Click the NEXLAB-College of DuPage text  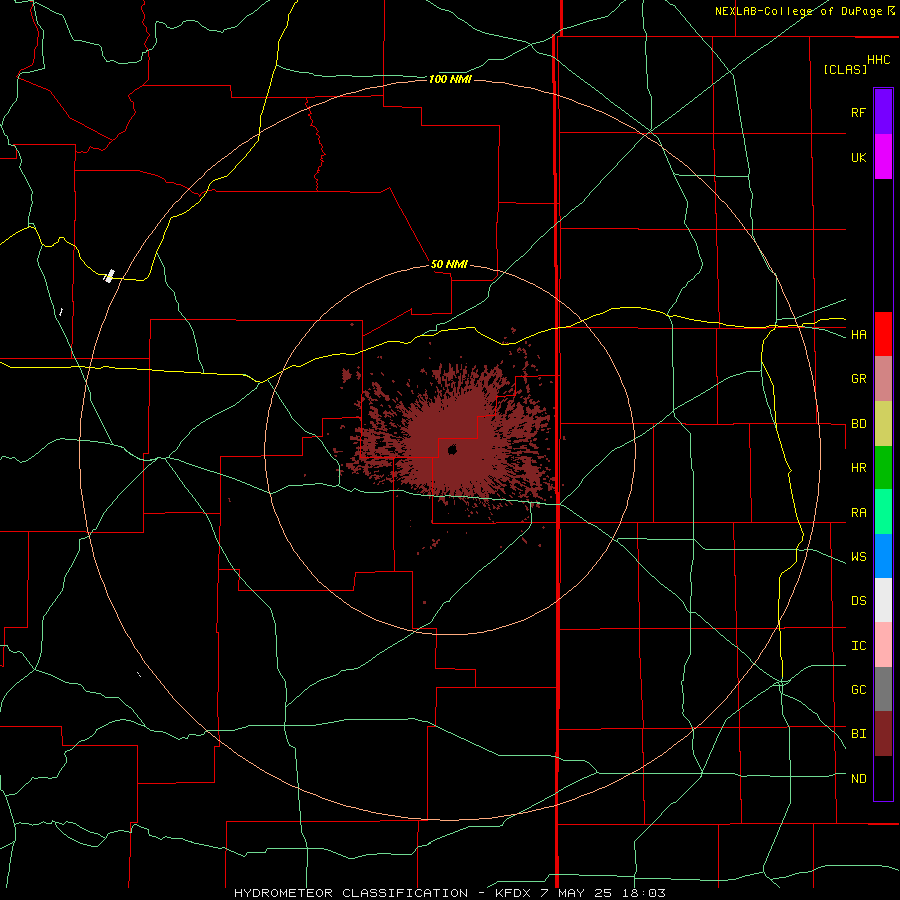tap(798, 11)
